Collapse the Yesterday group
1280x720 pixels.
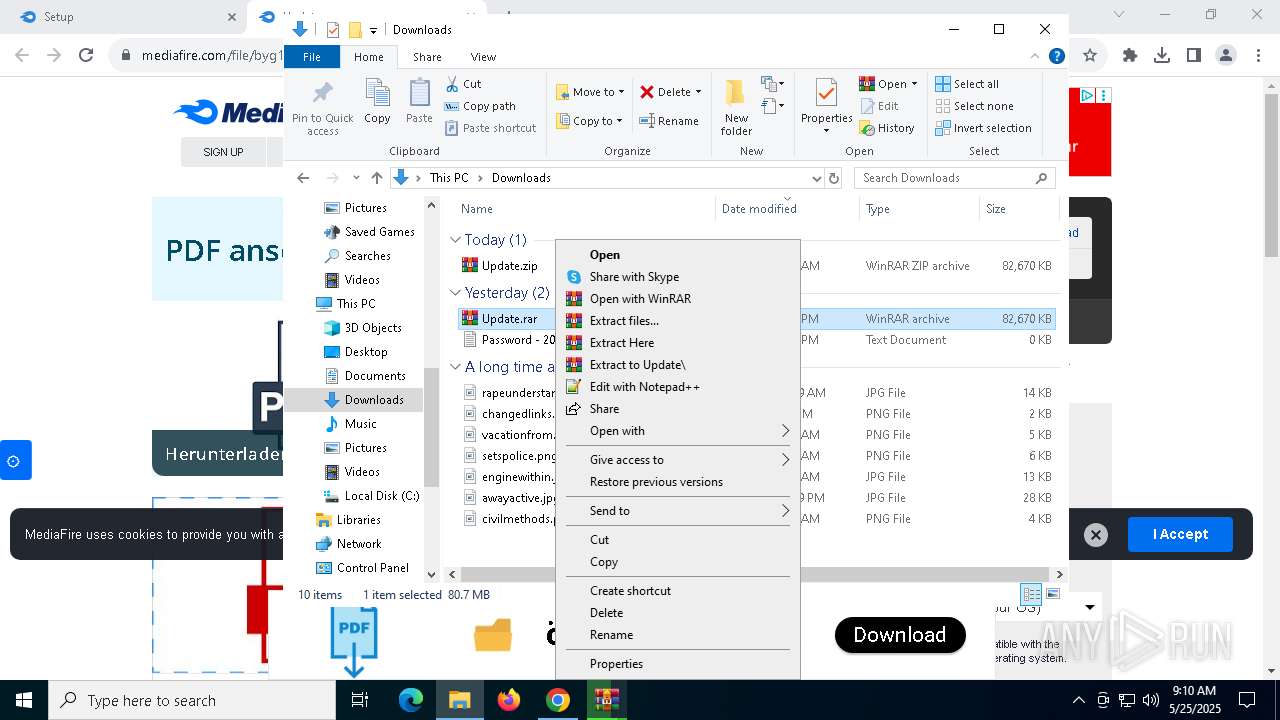455,293
